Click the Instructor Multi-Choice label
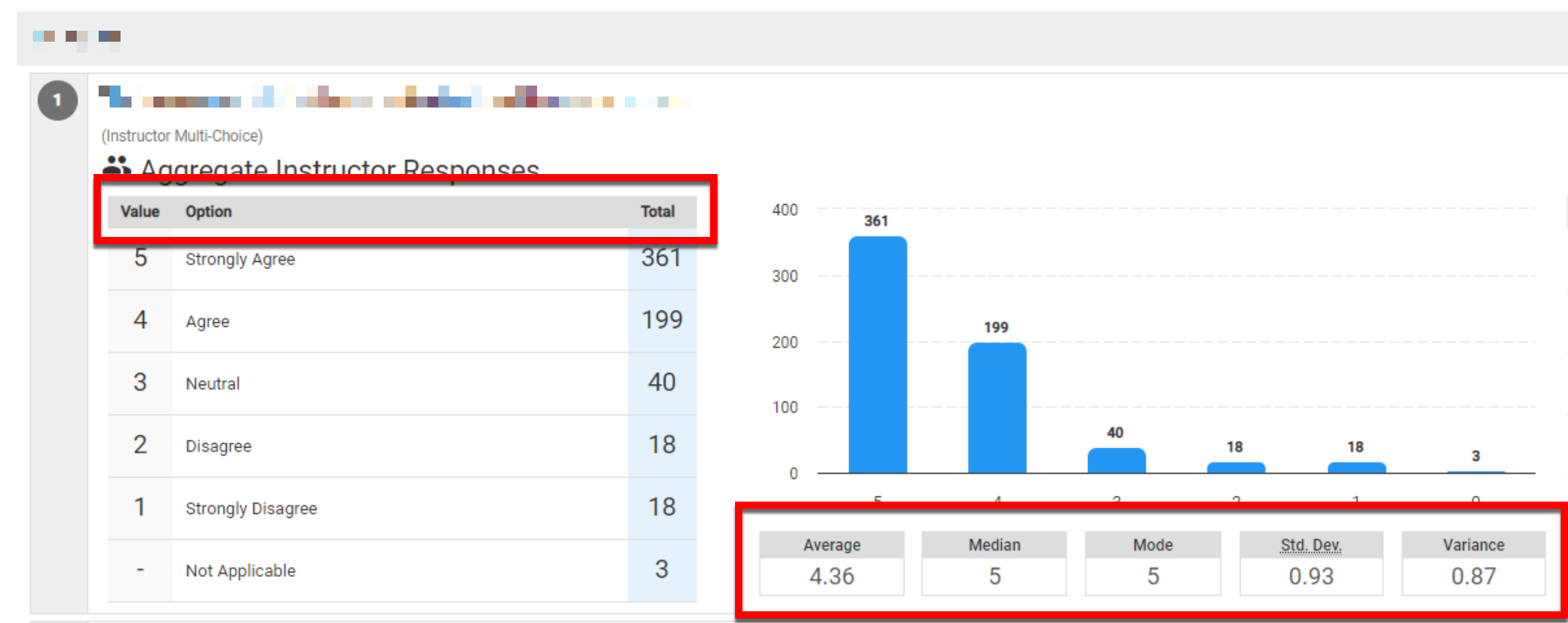This screenshot has height=623, width=1568. [182, 136]
